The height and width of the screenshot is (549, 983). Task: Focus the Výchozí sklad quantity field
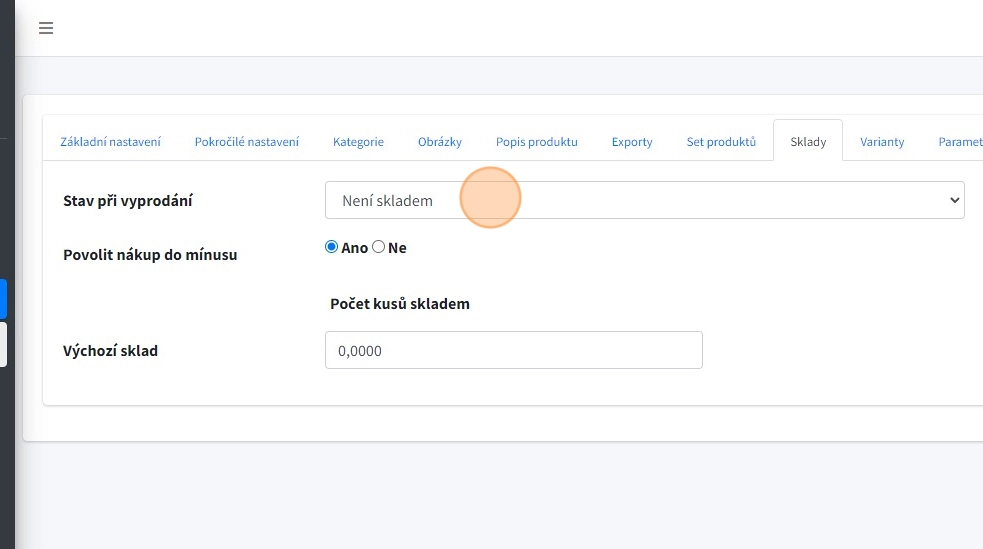pos(513,351)
